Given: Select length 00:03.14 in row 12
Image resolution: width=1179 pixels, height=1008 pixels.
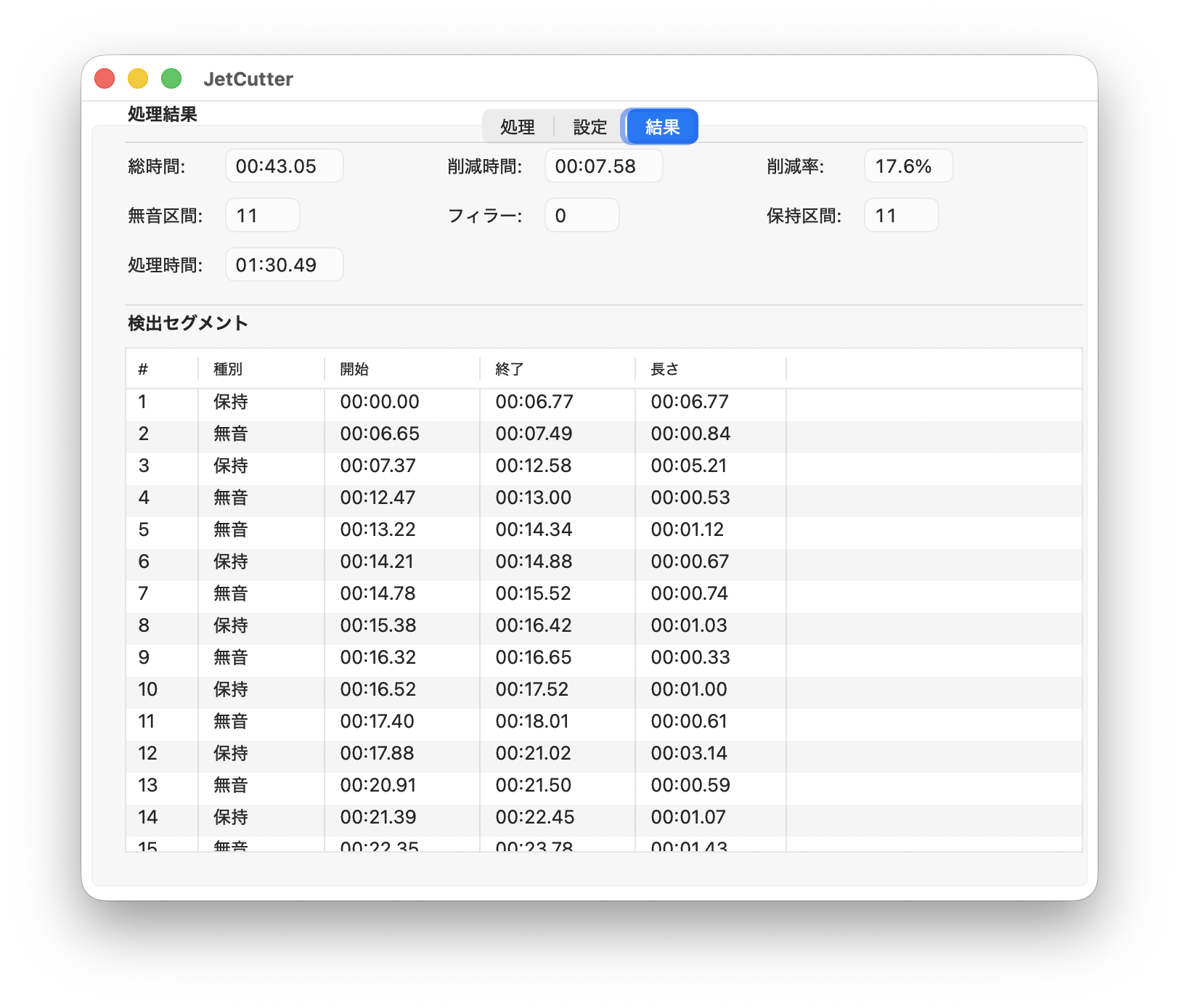Looking at the screenshot, I should tap(689, 753).
